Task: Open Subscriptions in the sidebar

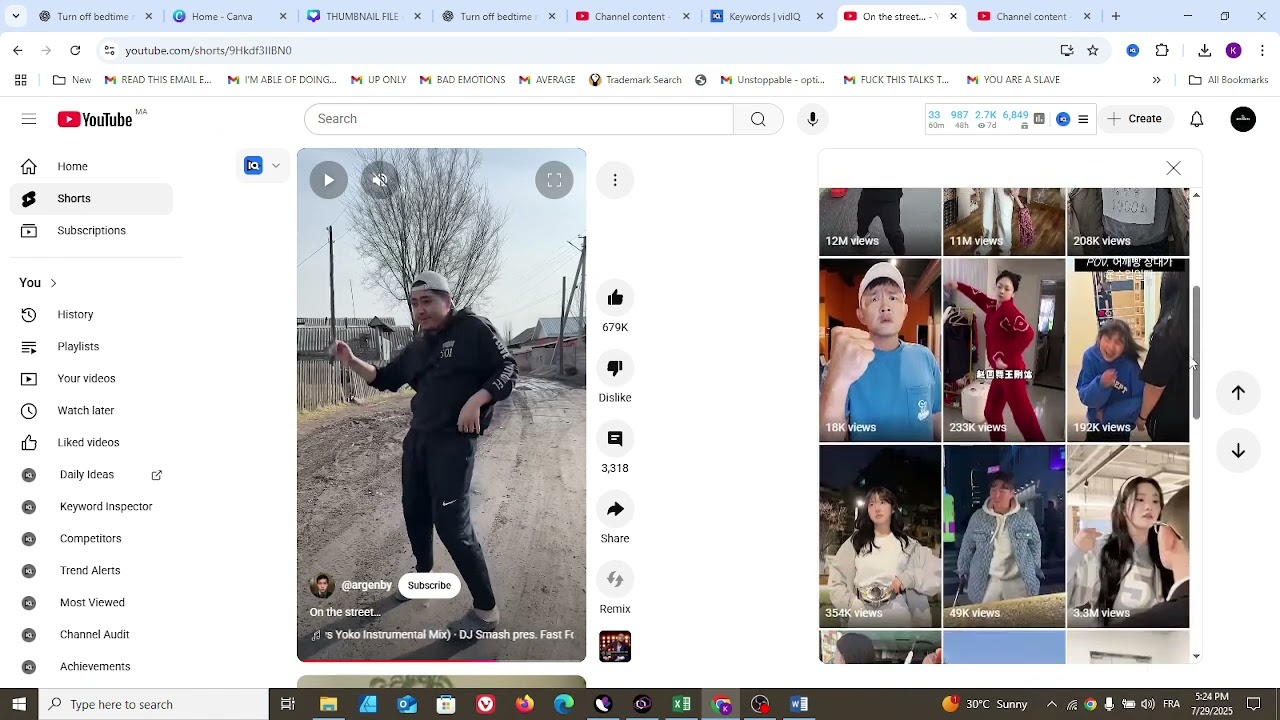Action: point(91,231)
